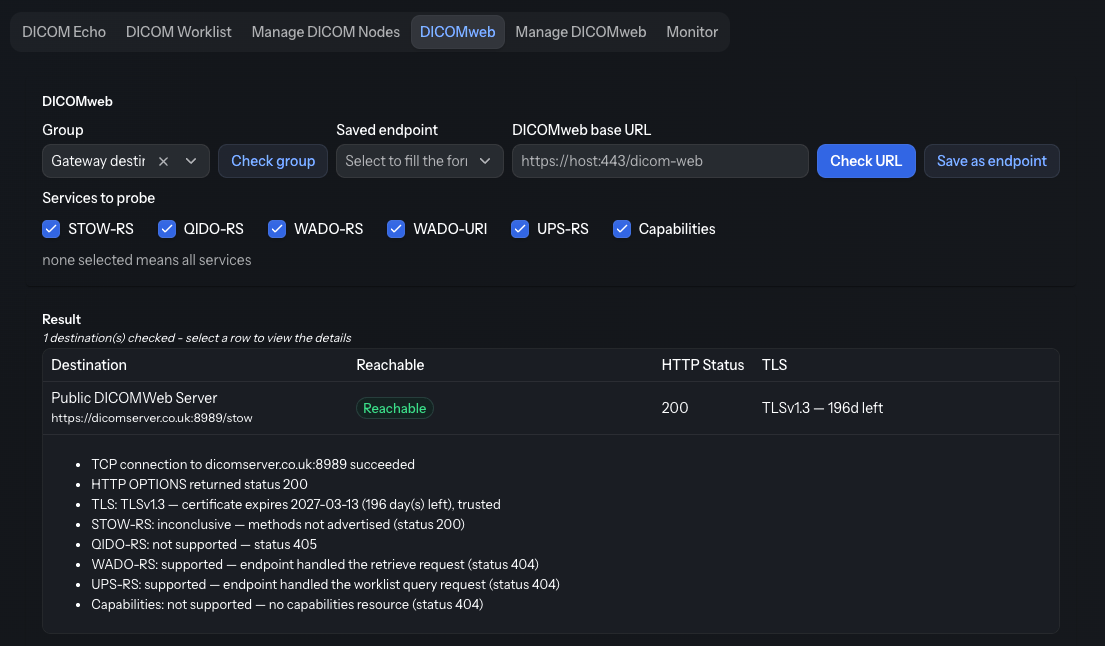Image resolution: width=1105 pixels, height=646 pixels.
Task: Click the Check group button
Action: point(273,161)
